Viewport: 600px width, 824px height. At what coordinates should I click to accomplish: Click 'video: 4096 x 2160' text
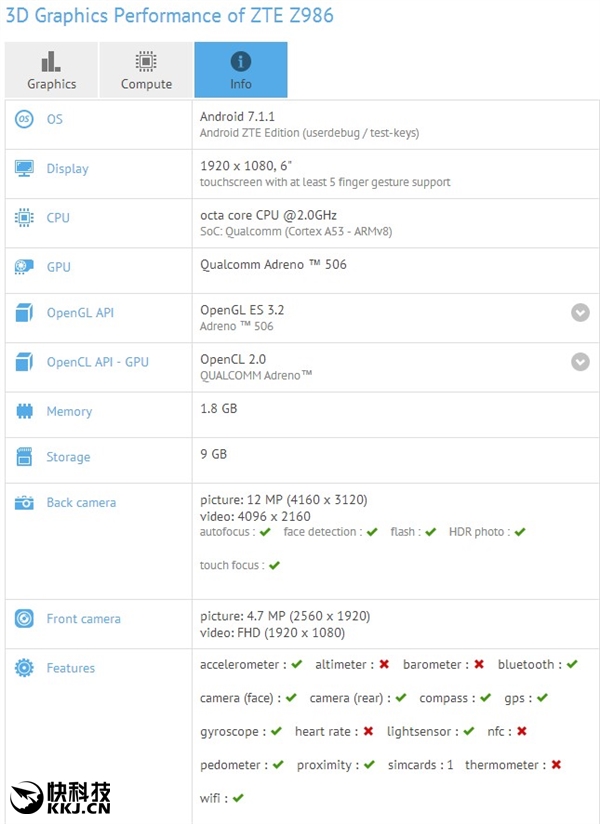coord(255,516)
